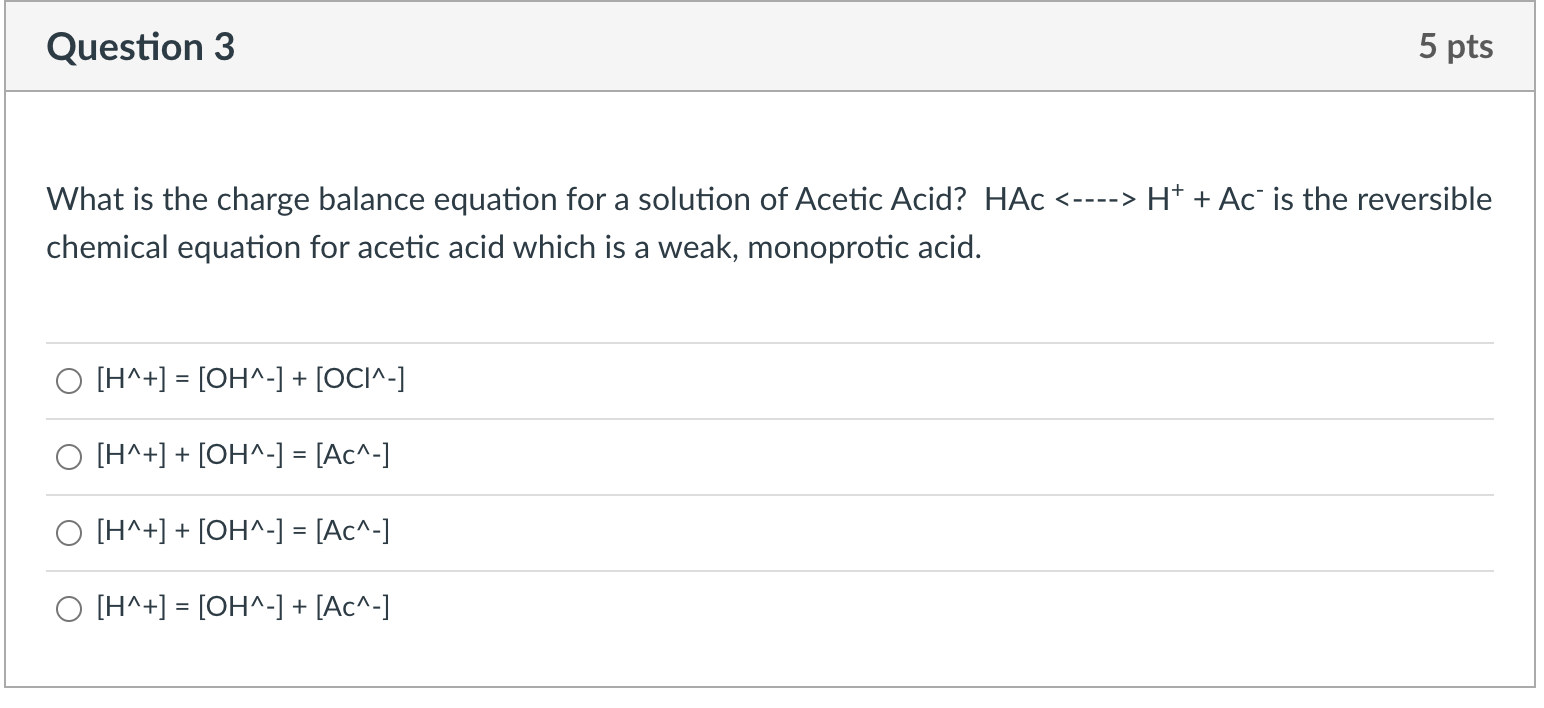The width and height of the screenshot is (1544, 708).
Task: Click the option text [H^+] = [OH^-] + [Ac^-]
Action: 242,607
